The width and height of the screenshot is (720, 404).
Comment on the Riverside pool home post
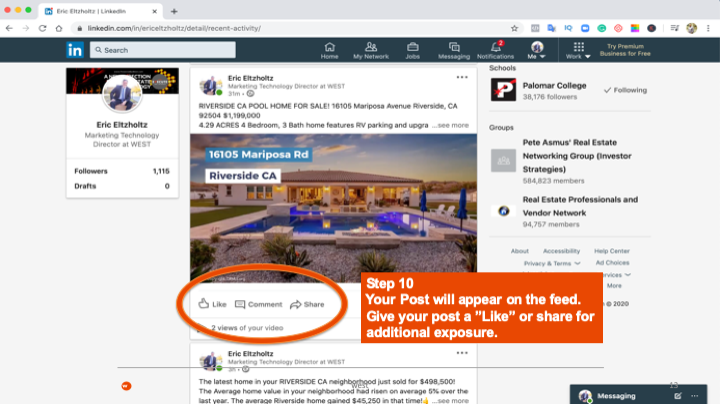click(x=258, y=304)
